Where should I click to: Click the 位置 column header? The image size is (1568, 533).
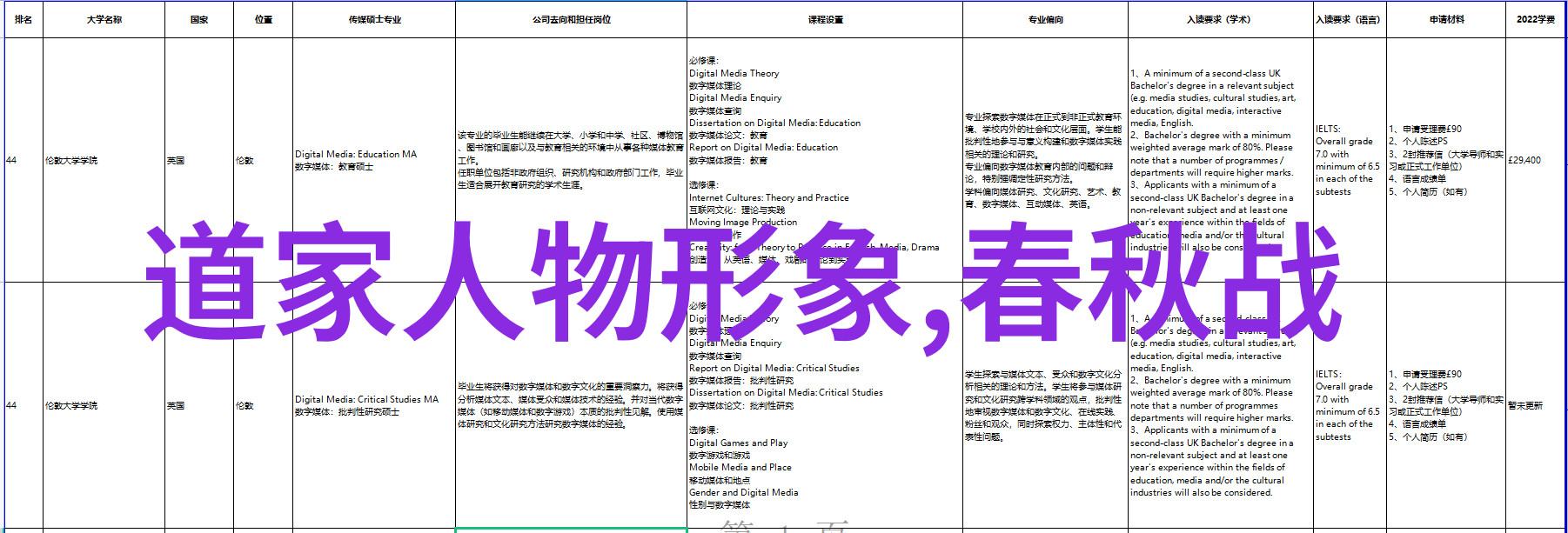(264, 19)
